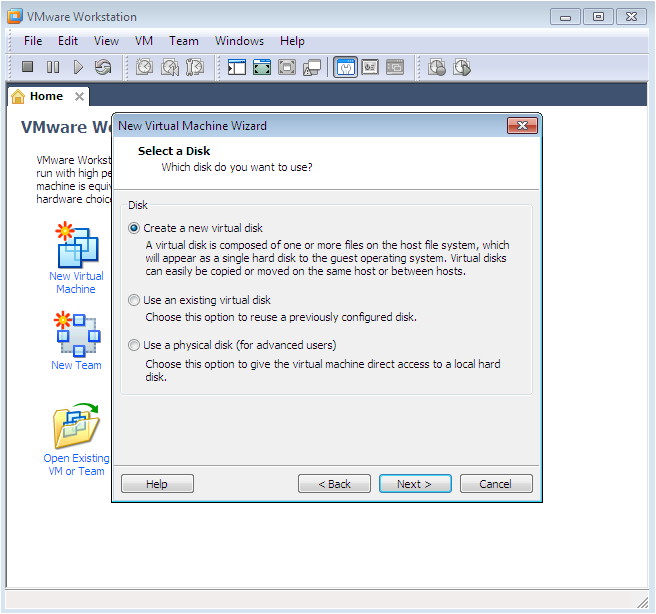Viewport: 656px width, 614px height.
Task: Click the Revert to Snapshot icon
Action: [170, 67]
